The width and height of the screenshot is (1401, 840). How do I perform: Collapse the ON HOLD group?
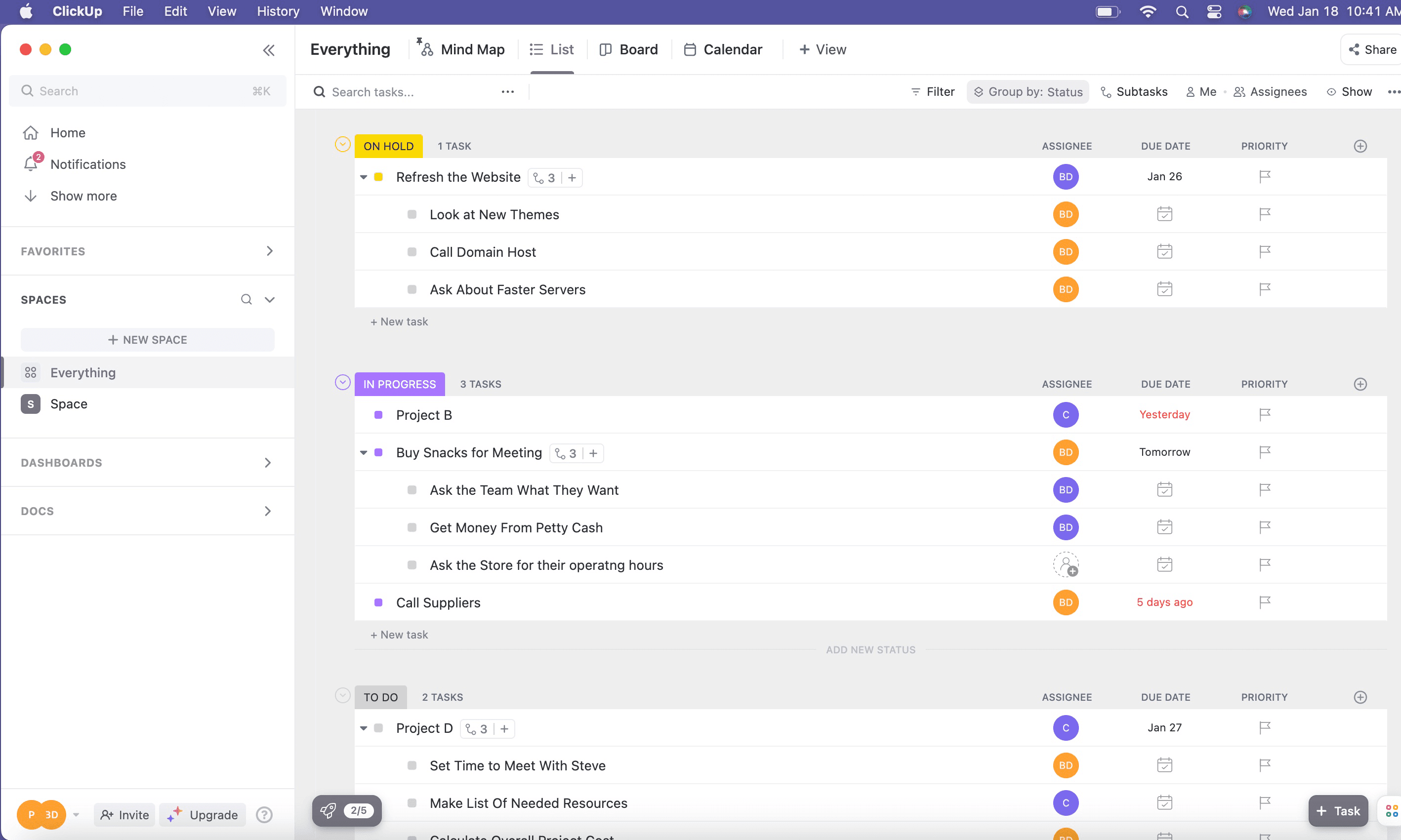point(342,144)
